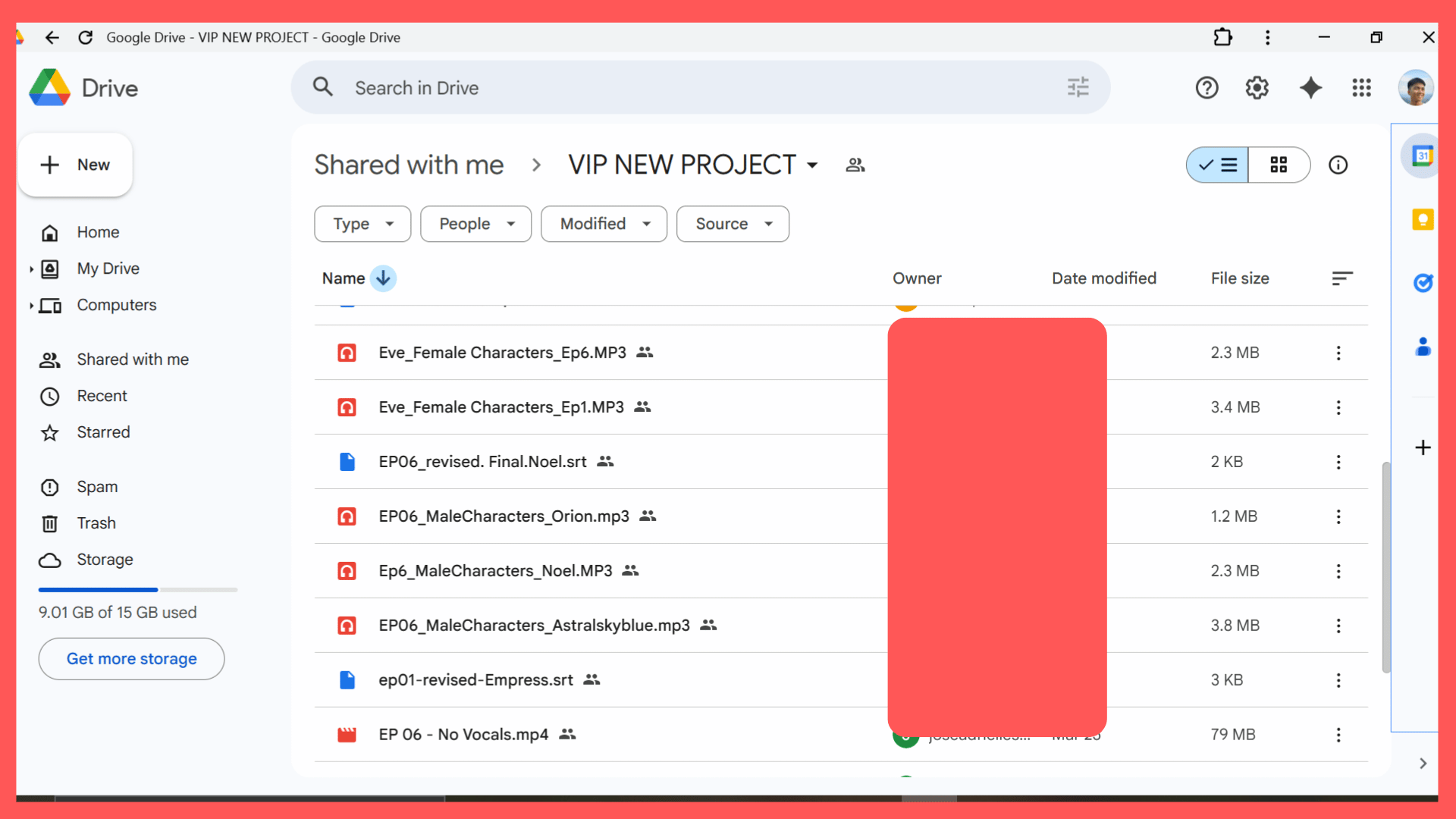
Task: Open Google Tasks side panel icon
Action: [1422, 283]
